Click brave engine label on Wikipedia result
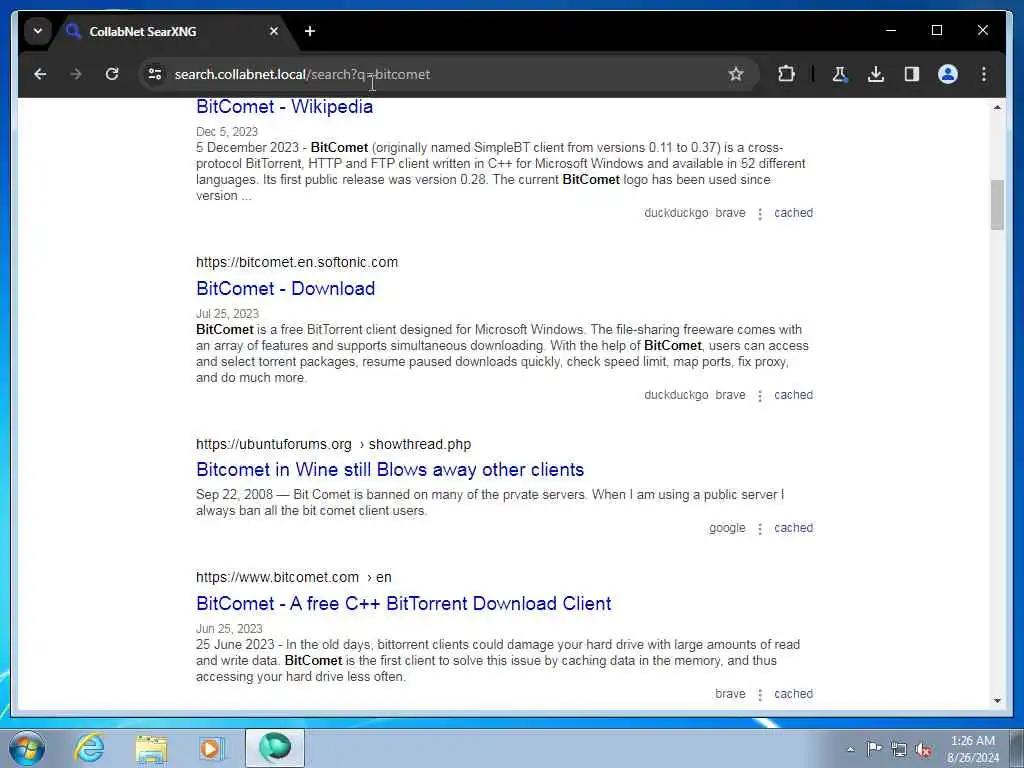 click(730, 213)
